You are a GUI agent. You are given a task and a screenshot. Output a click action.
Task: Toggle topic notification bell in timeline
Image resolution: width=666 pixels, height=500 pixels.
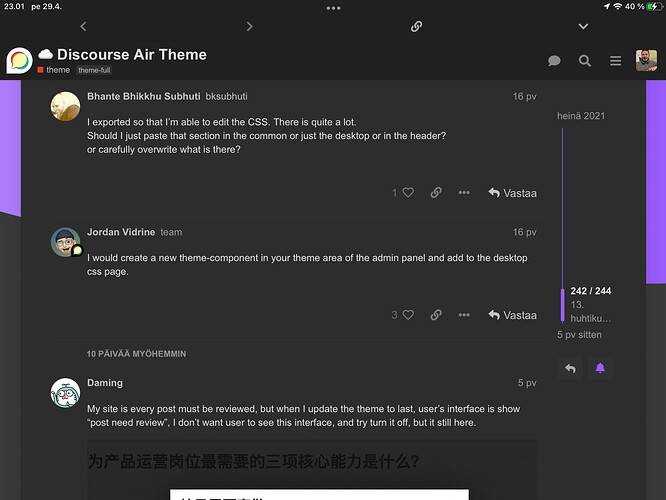[601, 368]
